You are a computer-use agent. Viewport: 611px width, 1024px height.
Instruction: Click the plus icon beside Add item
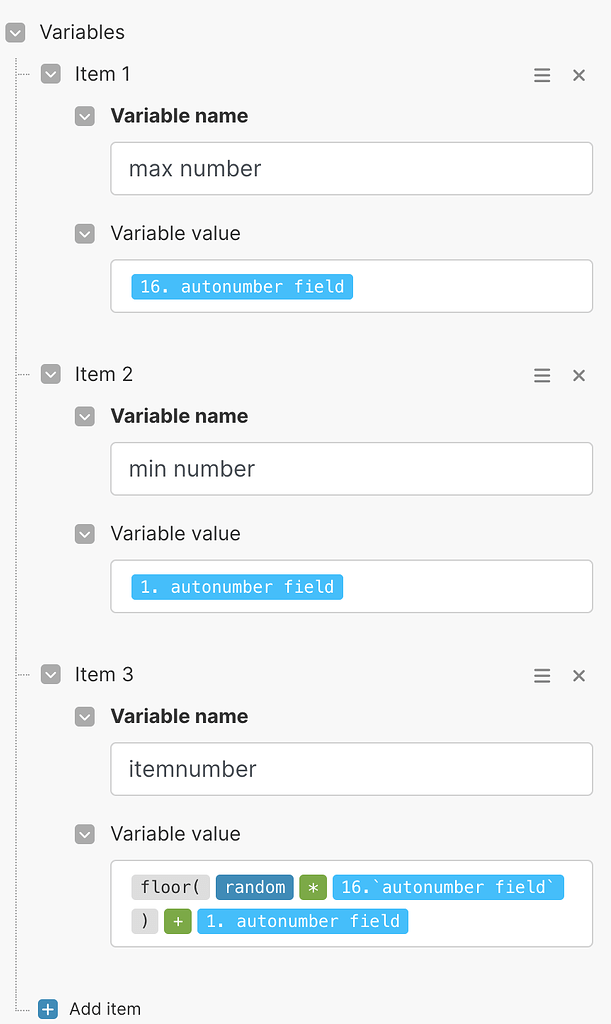pos(48,1009)
